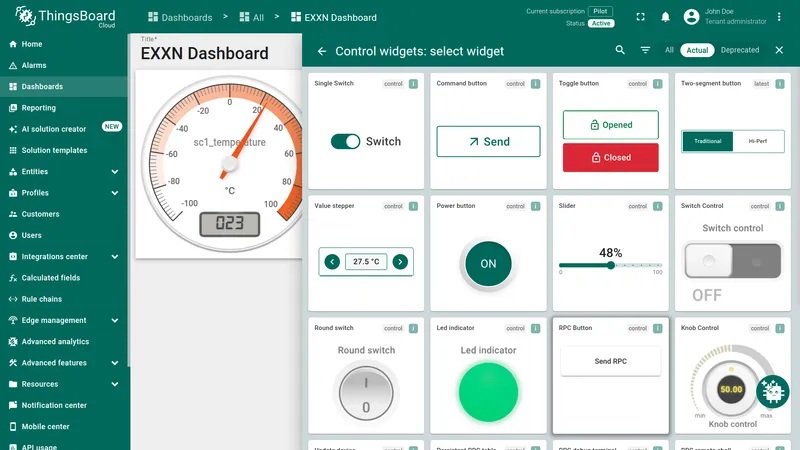
Task: Show info for Switch Control widget
Action: [780, 206]
